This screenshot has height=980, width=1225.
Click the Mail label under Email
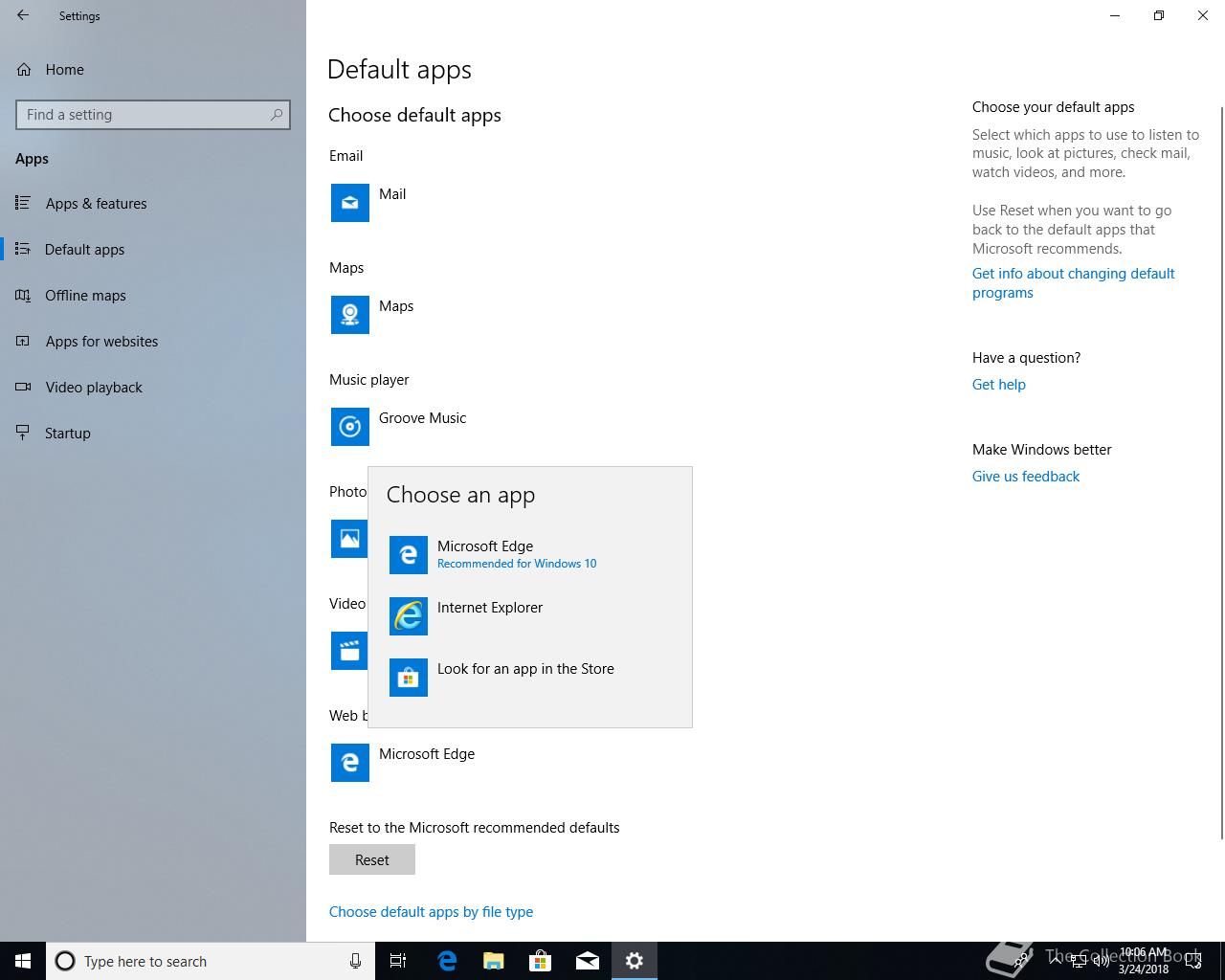pos(392,194)
